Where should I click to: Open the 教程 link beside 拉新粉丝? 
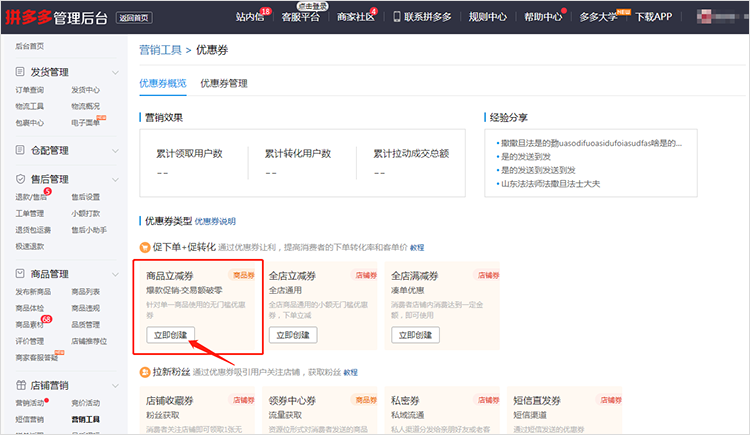point(350,372)
